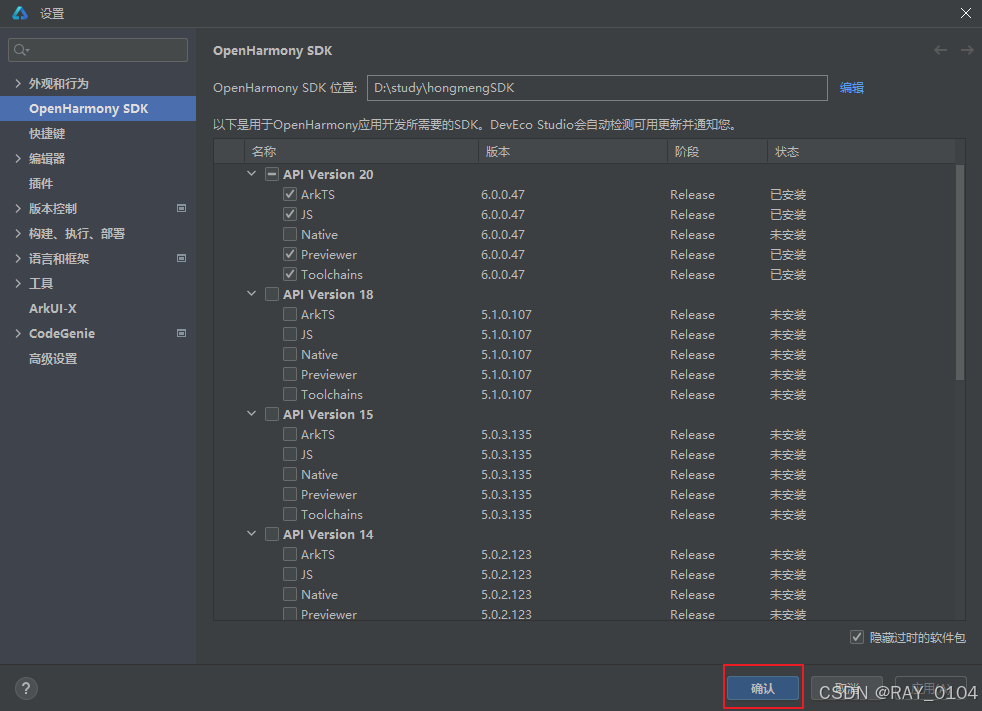Select OpenHarmony SDK in sidebar
The image size is (982, 711).
point(98,108)
